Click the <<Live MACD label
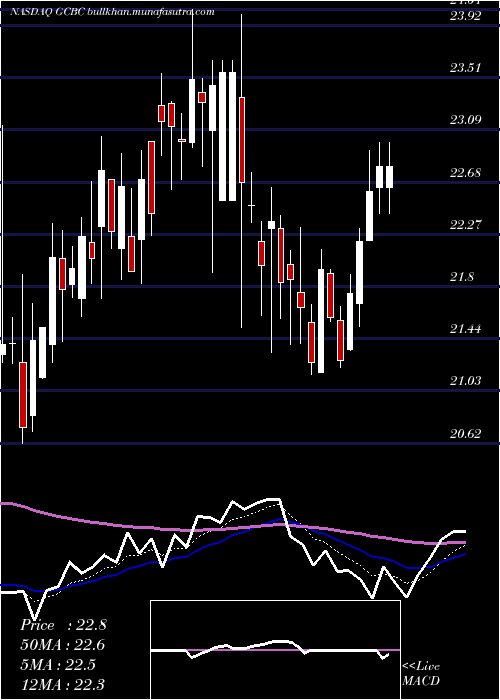Image resolution: width=500 pixels, height=700 pixels. coord(421,673)
